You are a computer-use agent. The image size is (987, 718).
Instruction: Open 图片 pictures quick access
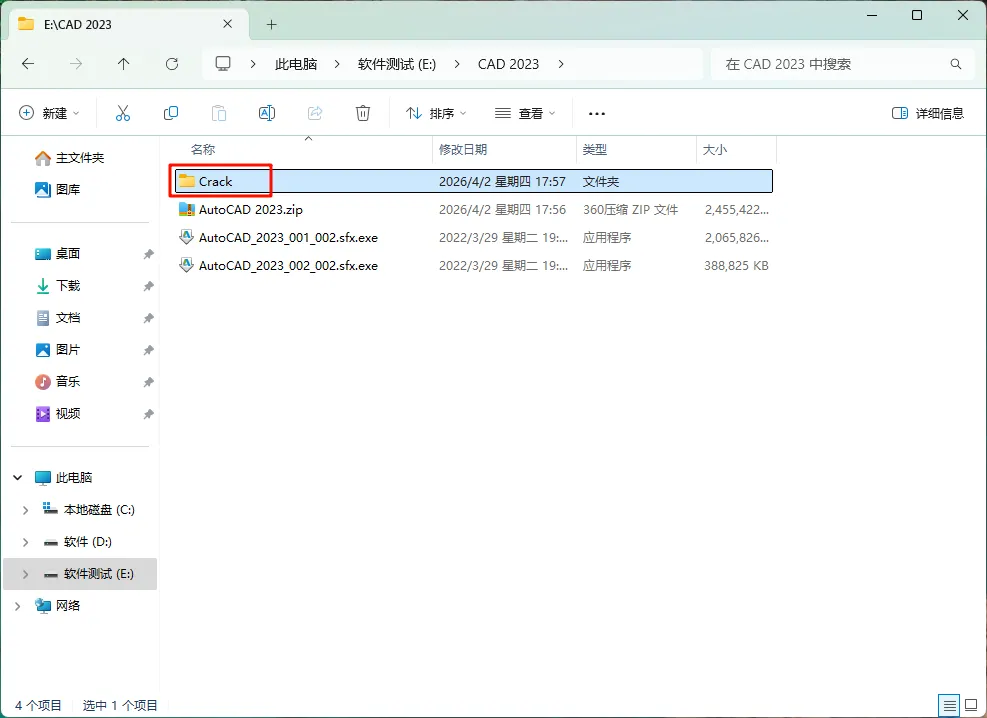57,350
